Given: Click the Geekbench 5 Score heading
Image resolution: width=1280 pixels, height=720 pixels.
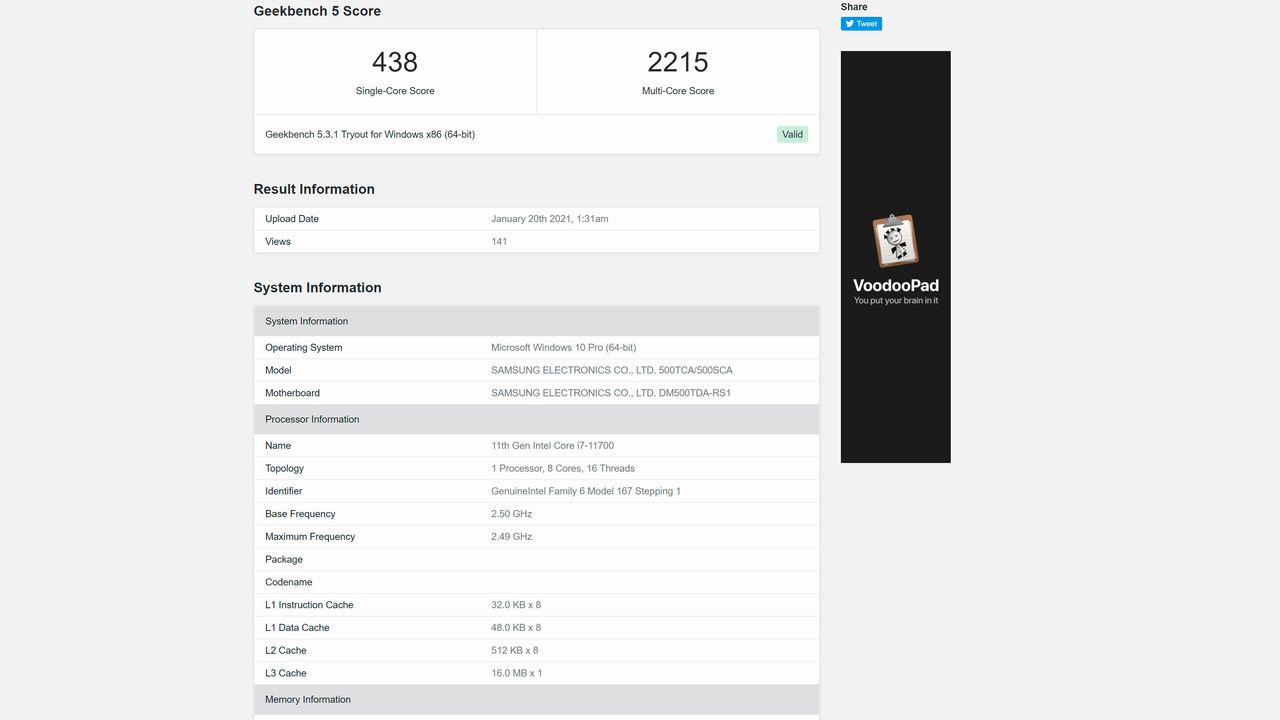Looking at the screenshot, I should pyautogui.click(x=317, y=11).
